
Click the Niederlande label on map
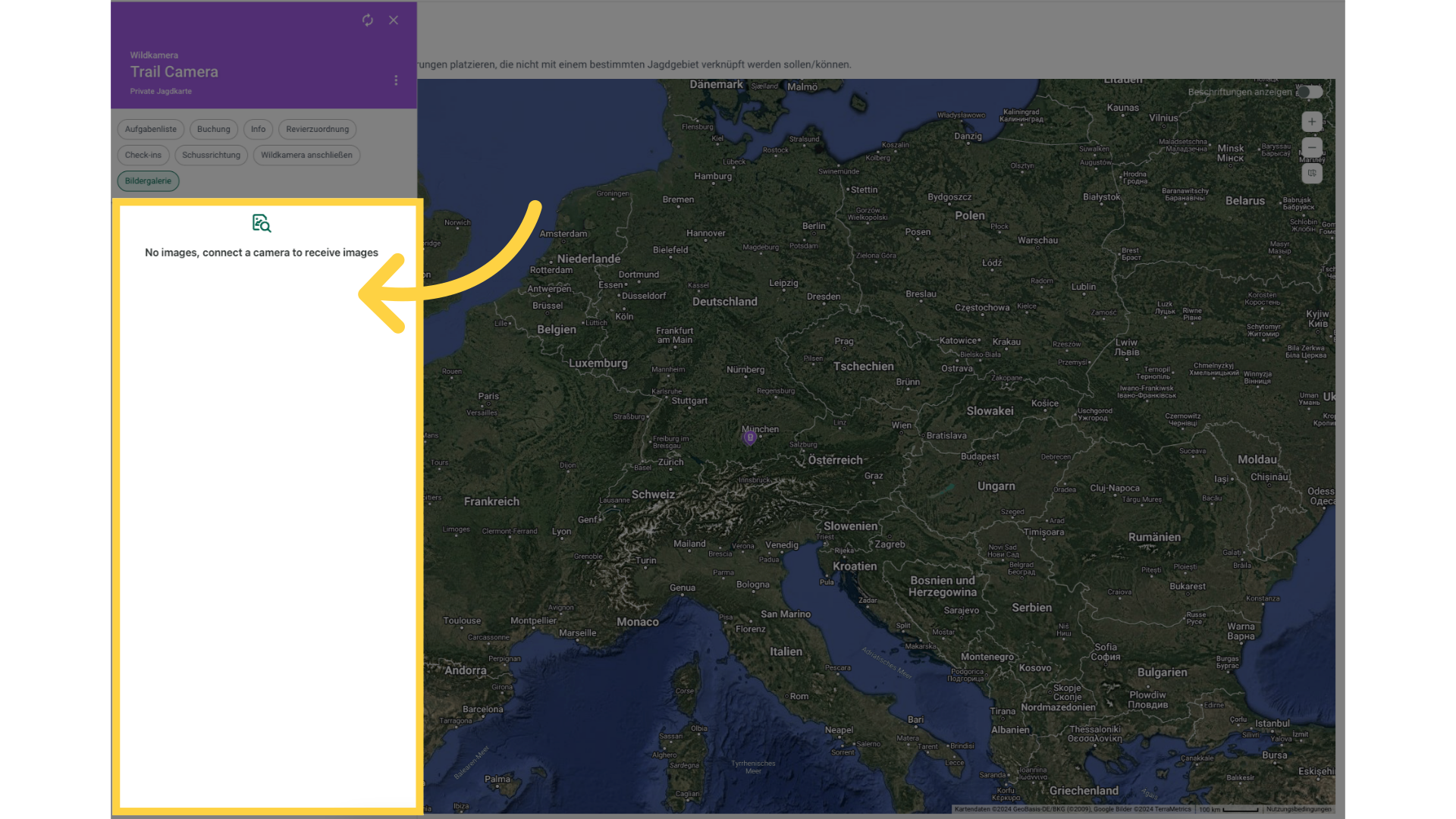click(x=589, y=259)
